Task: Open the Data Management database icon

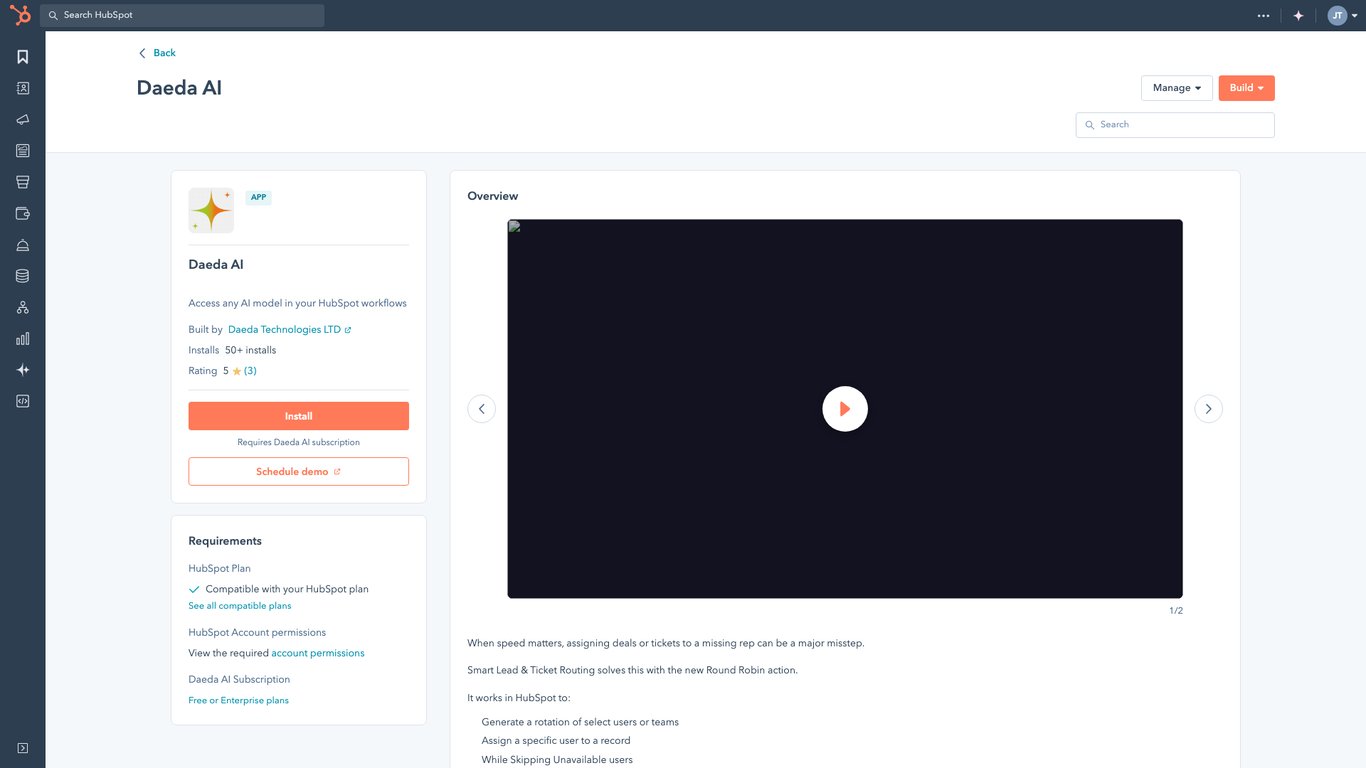Action: [22, 275]
